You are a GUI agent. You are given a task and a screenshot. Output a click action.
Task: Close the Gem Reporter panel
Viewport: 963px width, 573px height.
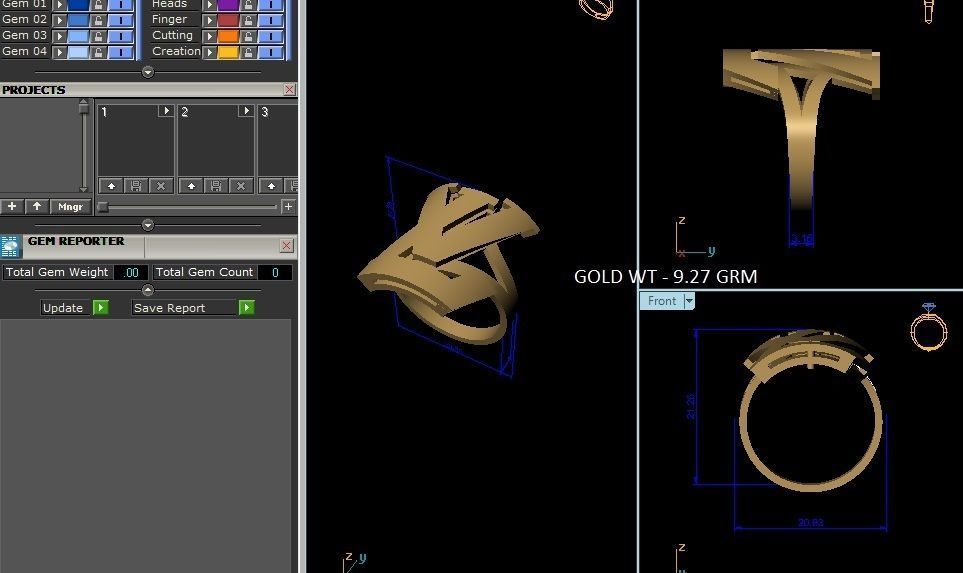coord(286,246)
